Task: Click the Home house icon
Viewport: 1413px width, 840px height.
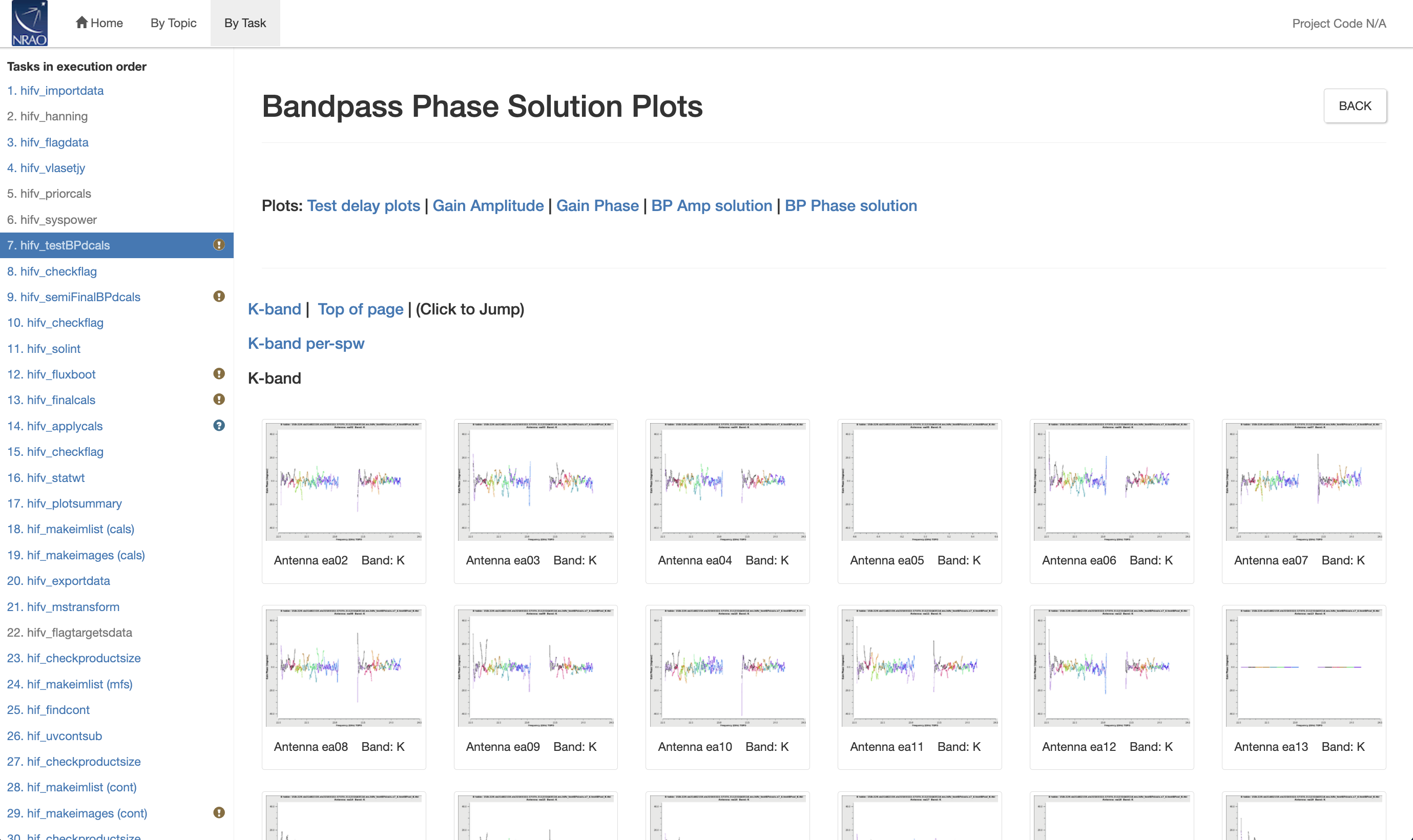Action: pyautogui.click(x=81, y=23)
